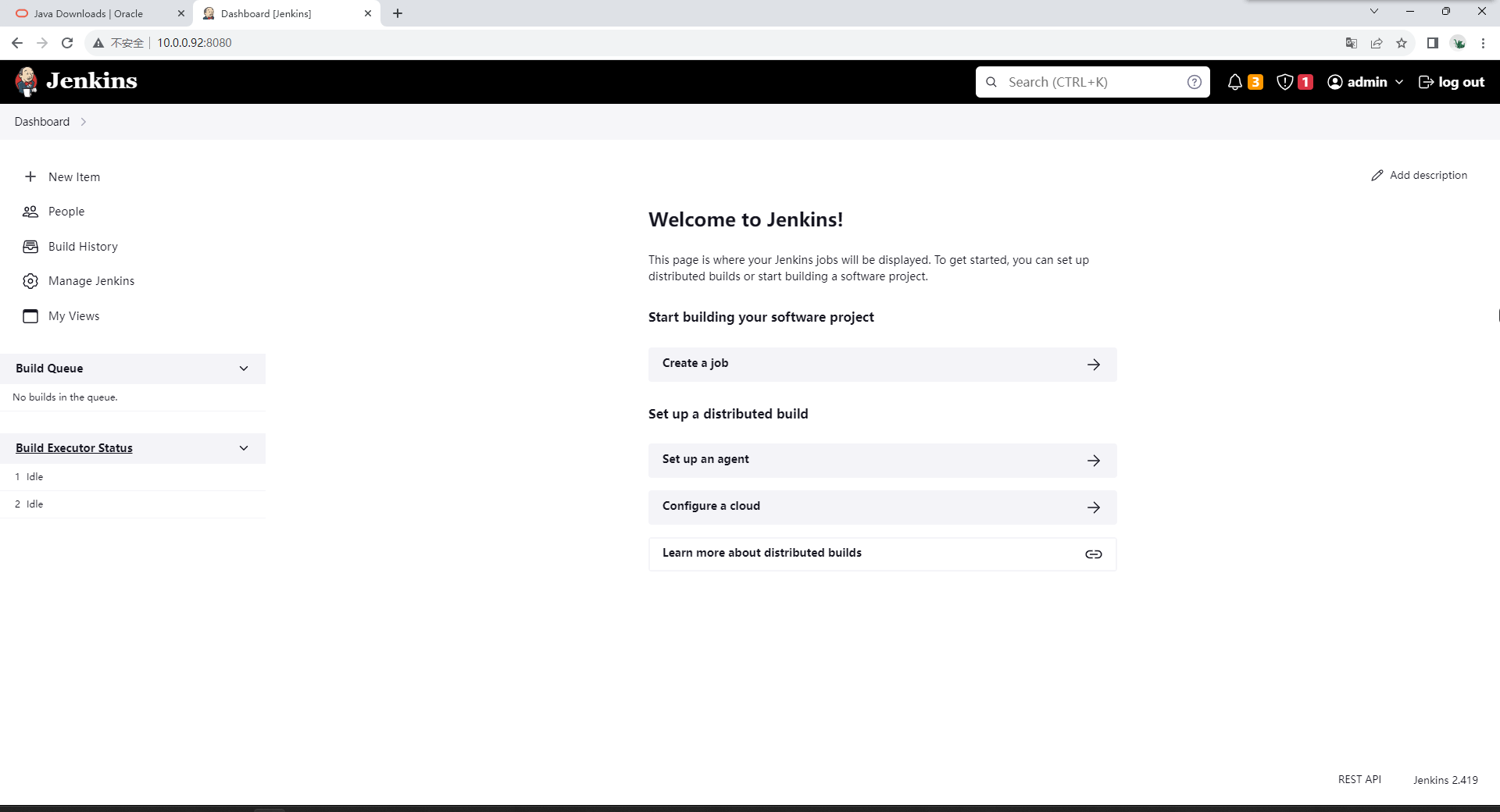The image size is (1500, 812).
Task: Open the Build Executor Status link
Action: [x=74, y=448]
